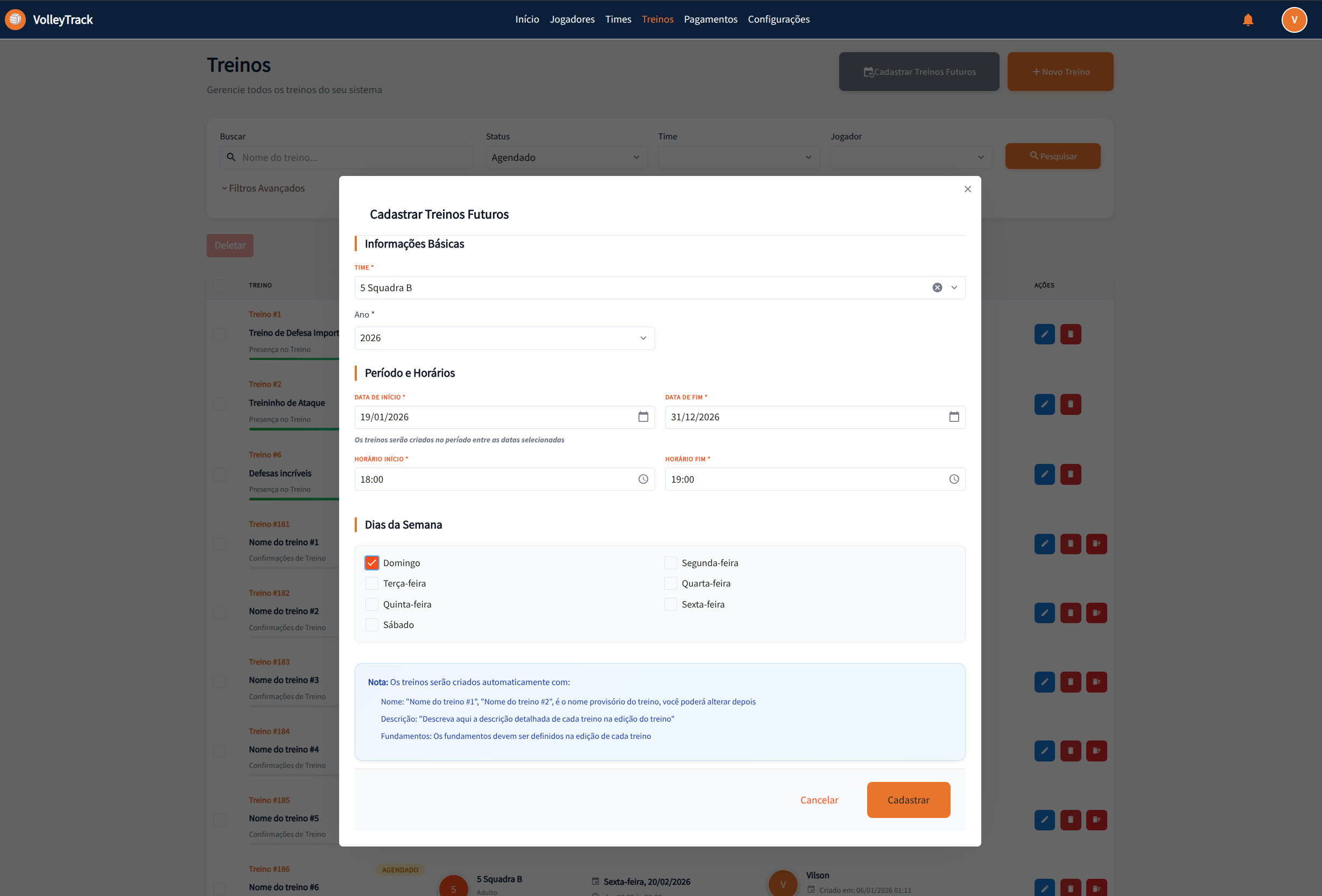Clear the selected team 5 Squadra B
Image resolution: width=1322 pixels, height=896 pixels.
tap(937, 288)
